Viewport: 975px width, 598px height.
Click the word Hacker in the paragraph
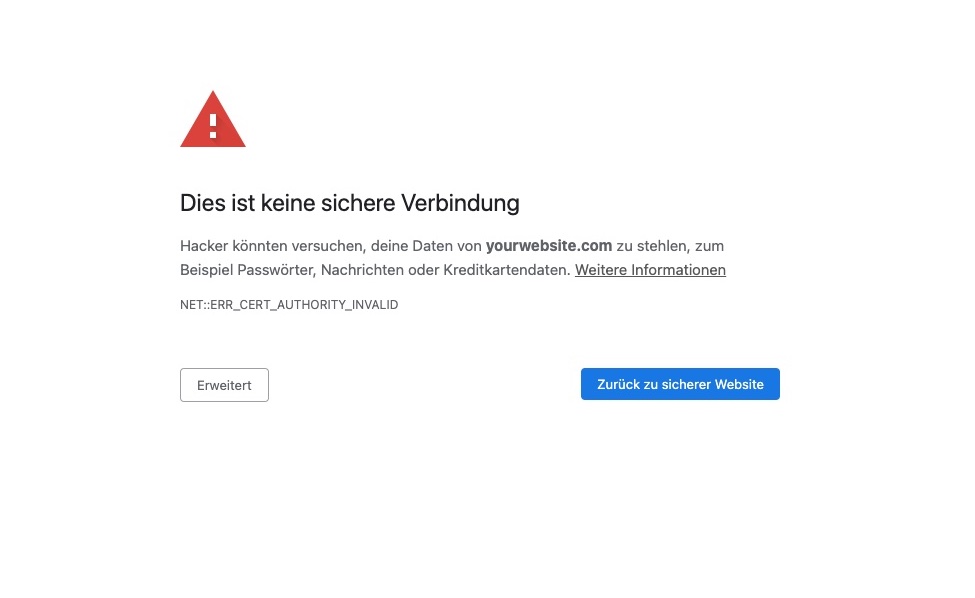point(204,246)
